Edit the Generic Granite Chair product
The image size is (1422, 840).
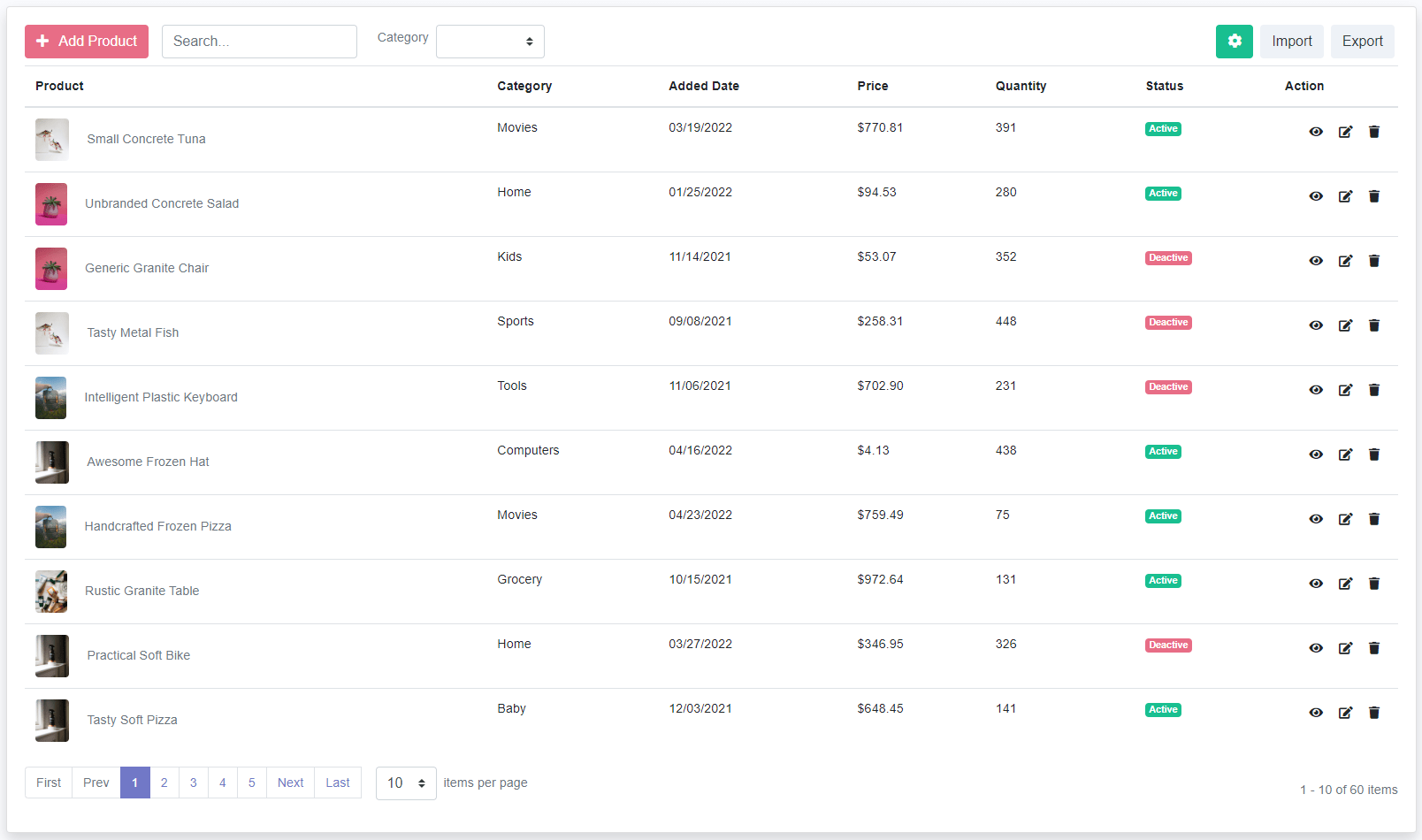[1345, 261]
